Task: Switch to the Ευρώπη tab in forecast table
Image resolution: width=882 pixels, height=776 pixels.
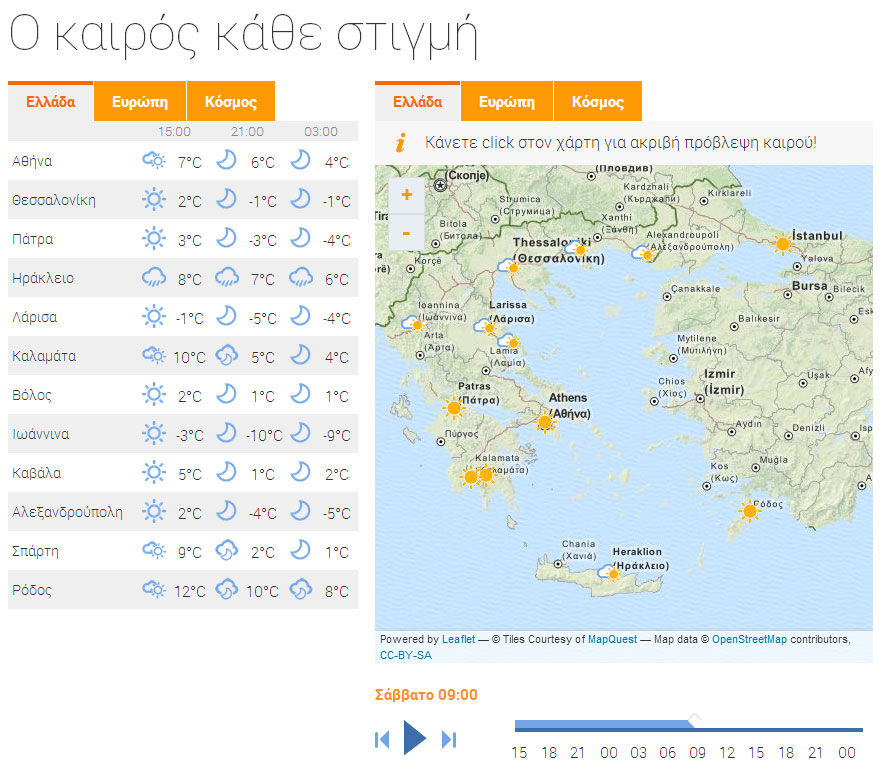Action: [x=139, y=101]
